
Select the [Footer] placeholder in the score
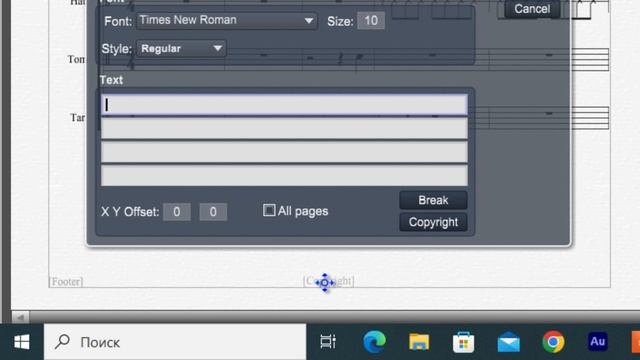(66, 282)
